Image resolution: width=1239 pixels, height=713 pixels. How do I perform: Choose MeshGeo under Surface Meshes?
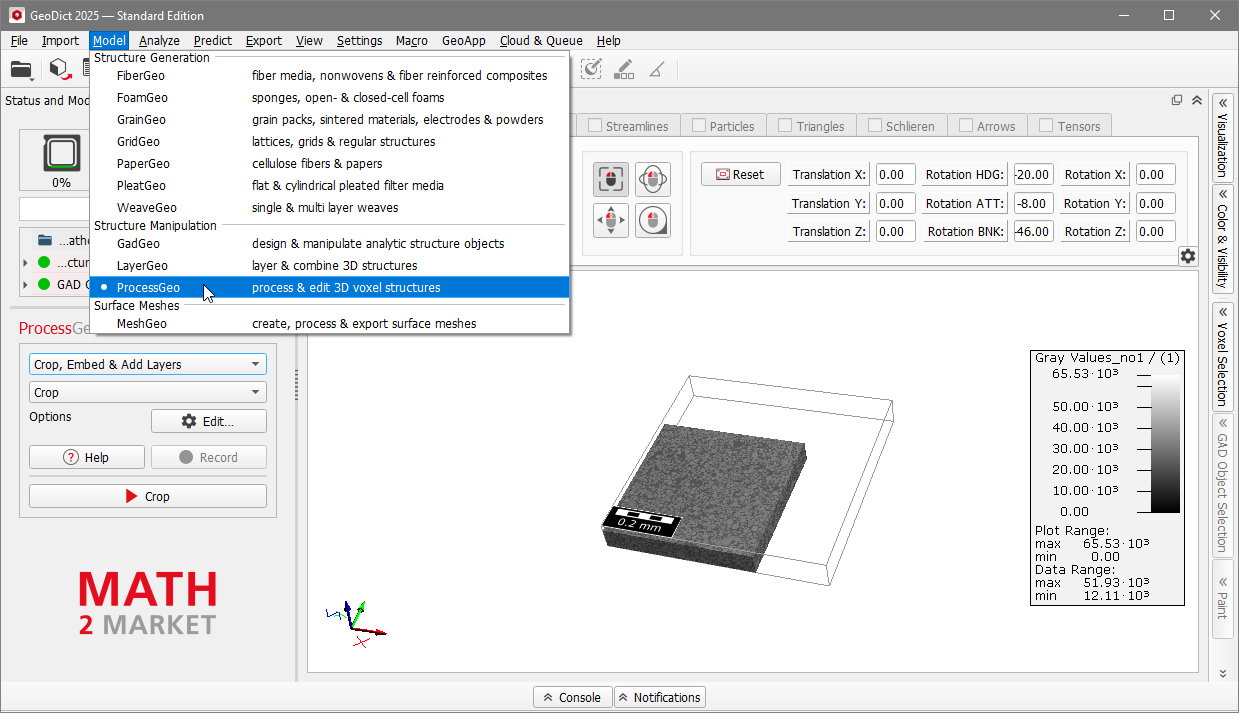tap(142, 324)
